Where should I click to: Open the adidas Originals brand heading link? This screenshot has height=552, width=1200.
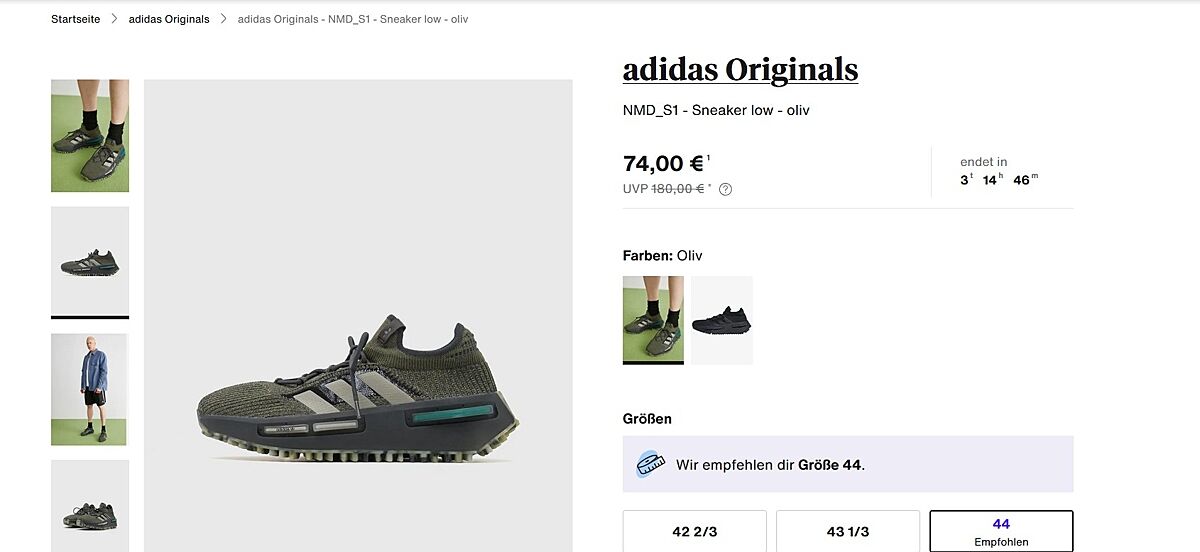(x=740, y=70)
